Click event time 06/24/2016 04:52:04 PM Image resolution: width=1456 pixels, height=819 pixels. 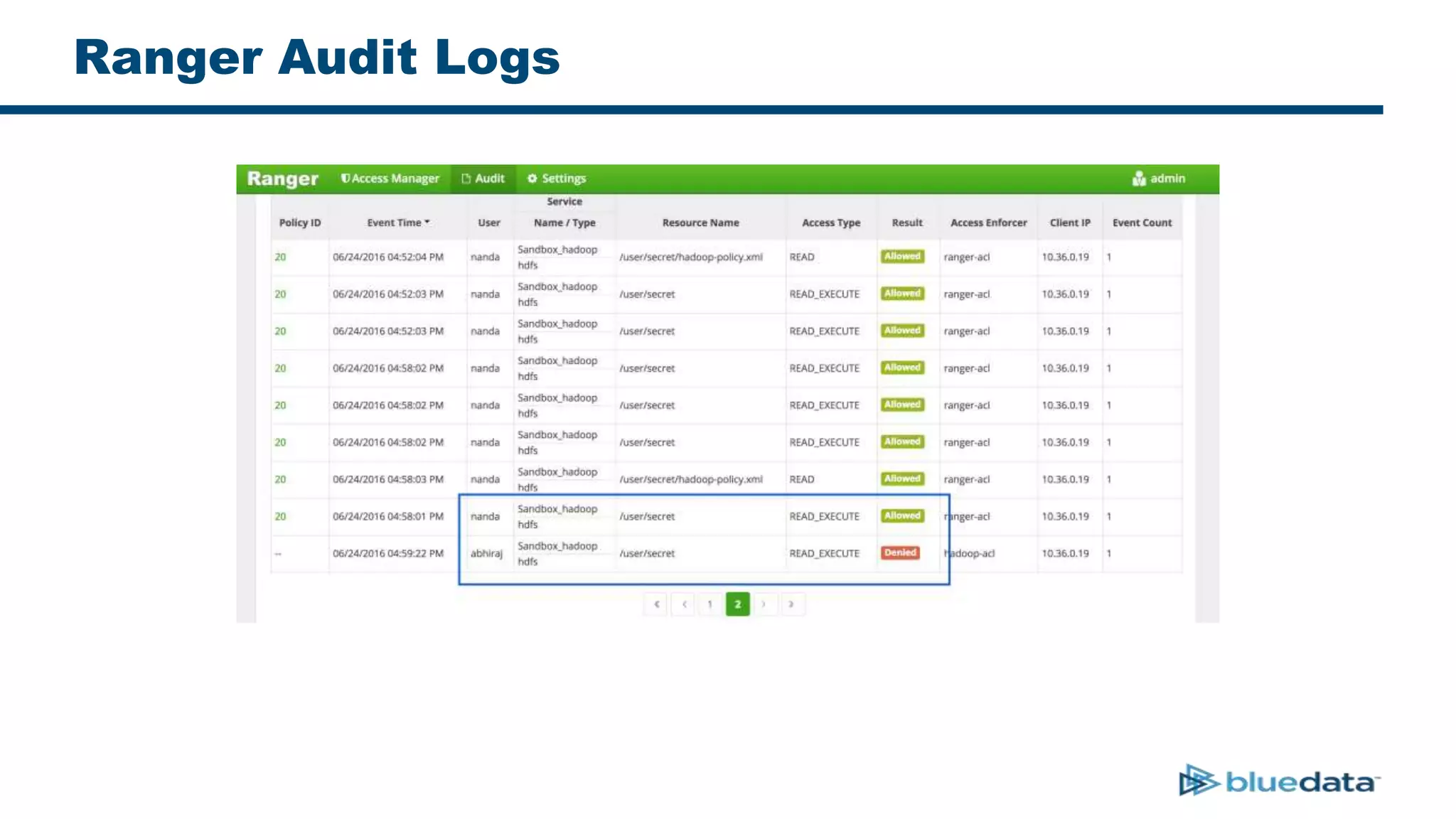tap(388, 257)
